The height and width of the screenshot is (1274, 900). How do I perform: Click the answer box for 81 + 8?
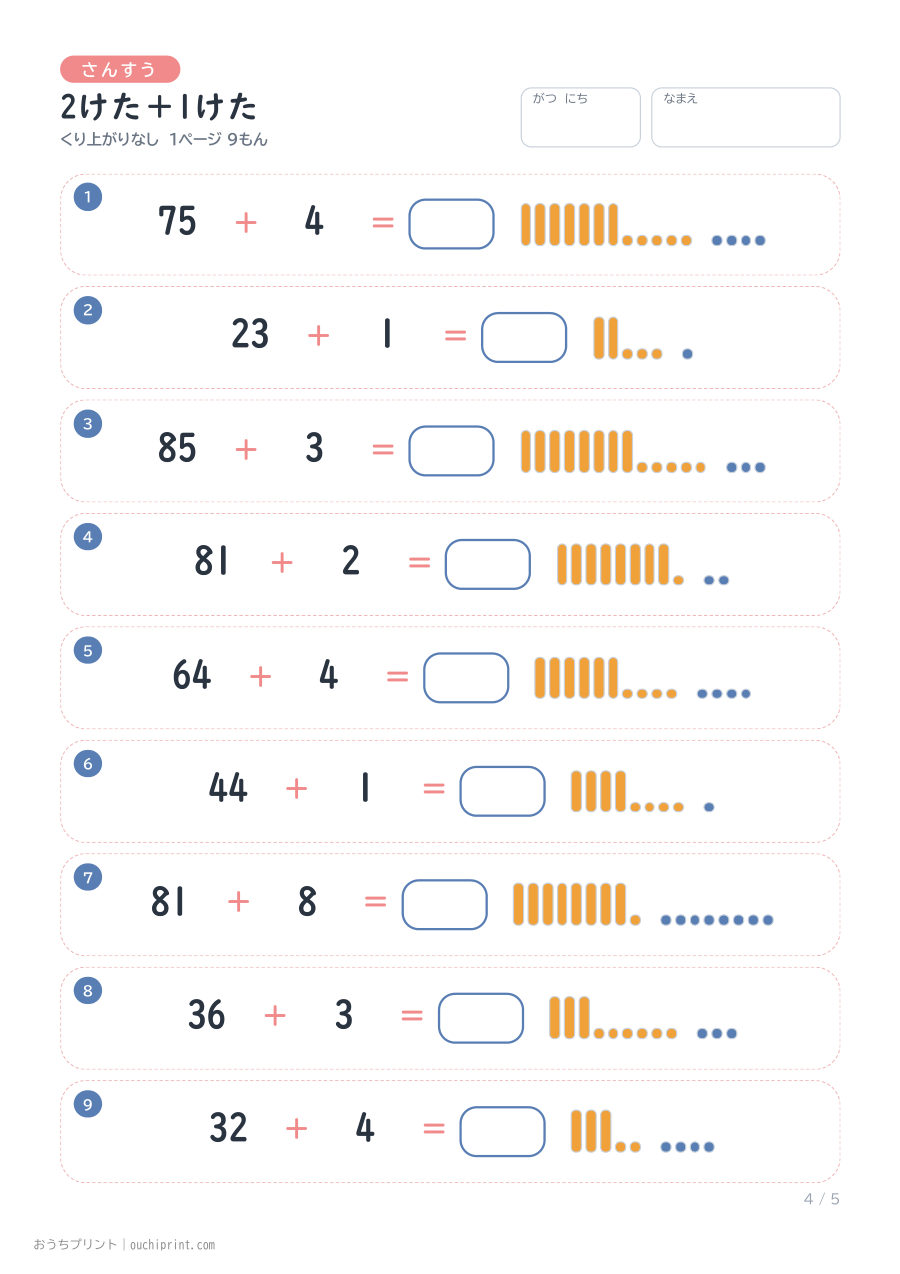pos(445,904)
